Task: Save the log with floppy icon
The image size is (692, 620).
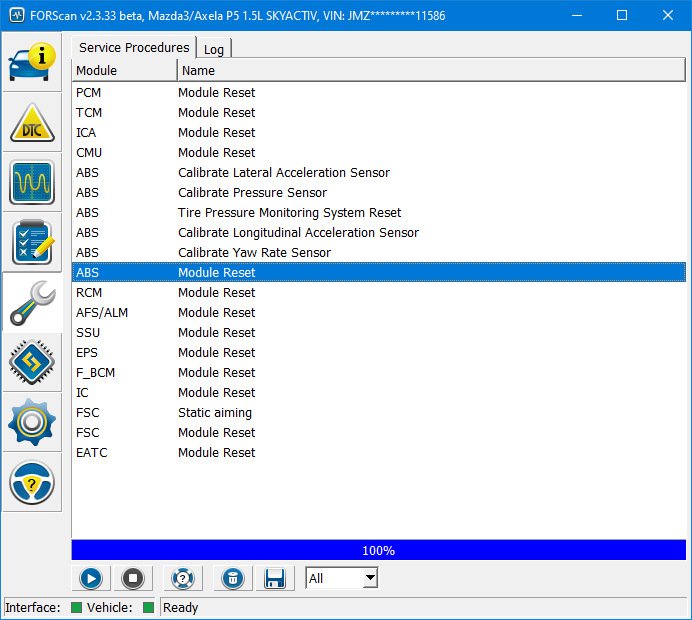Action: pos(275,578)
